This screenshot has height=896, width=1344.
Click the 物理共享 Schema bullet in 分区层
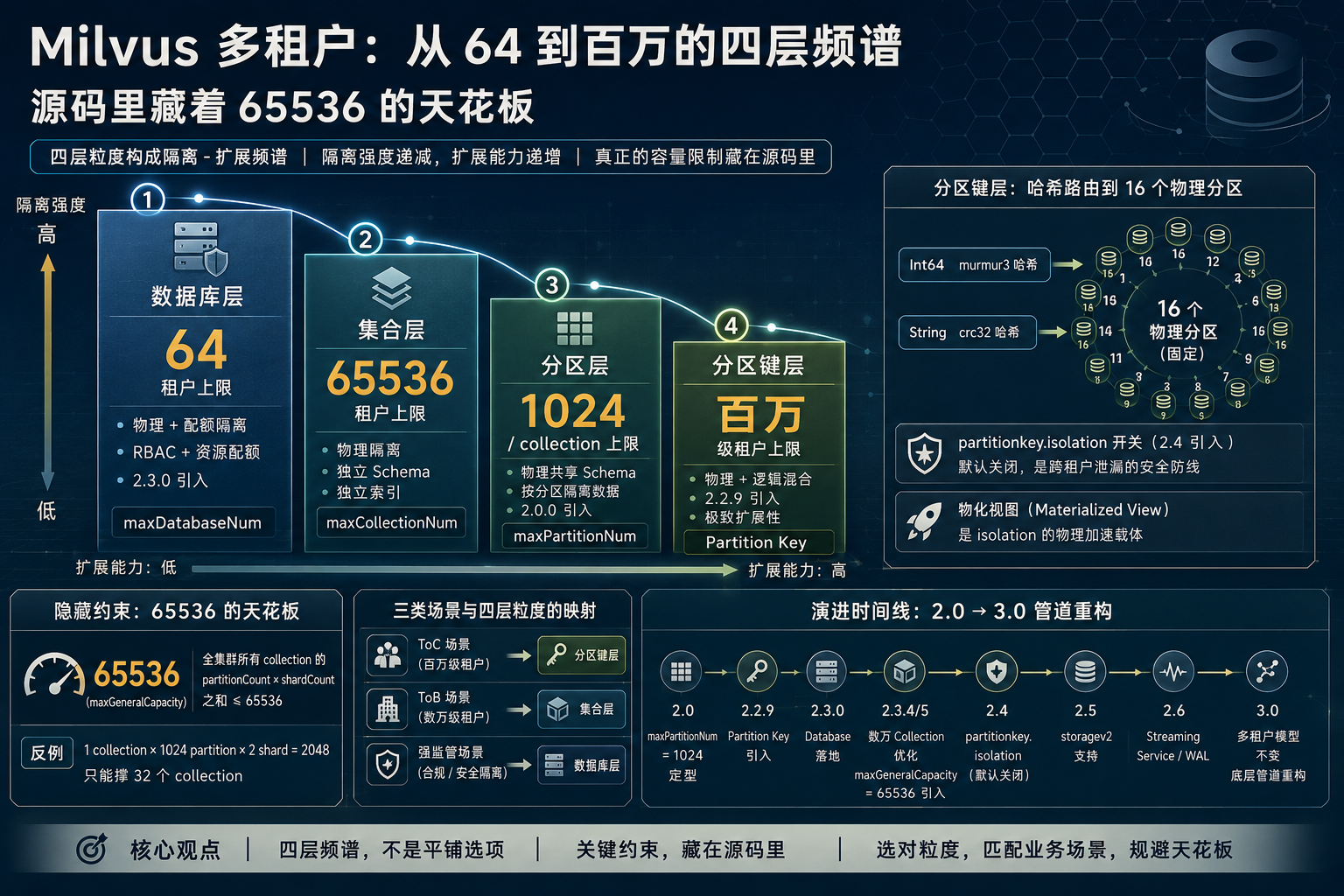tap(578, 472)
